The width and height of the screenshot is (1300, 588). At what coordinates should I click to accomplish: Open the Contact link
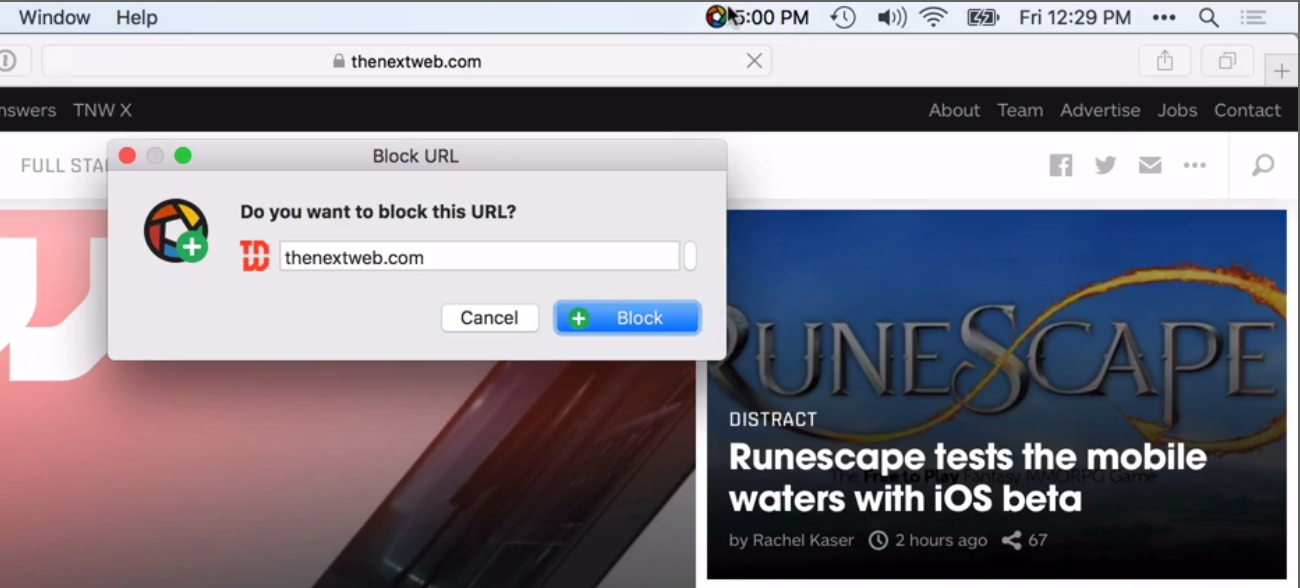[1247, 110]
